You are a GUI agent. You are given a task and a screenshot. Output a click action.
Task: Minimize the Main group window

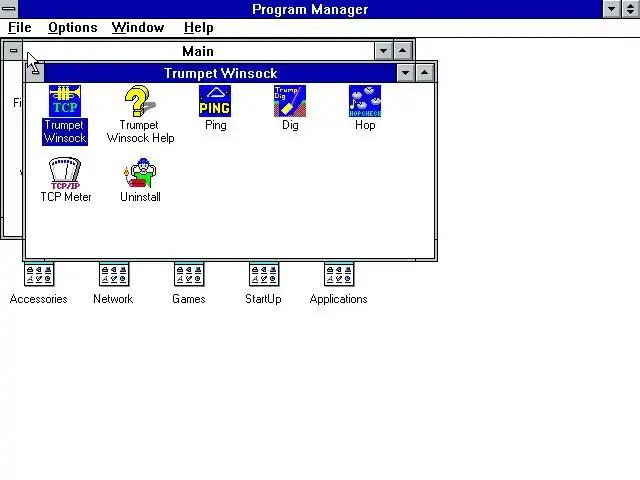(383, 51)
